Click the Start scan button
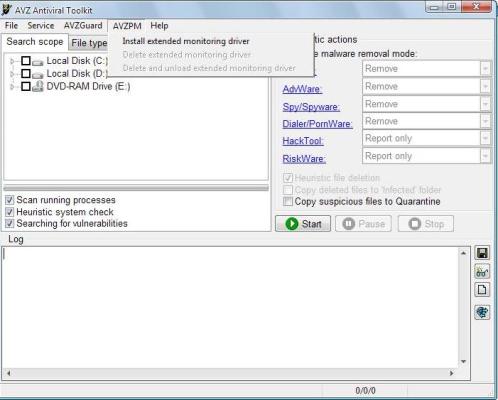The width and height of the screenshot is (498, 400). [303, 224]
